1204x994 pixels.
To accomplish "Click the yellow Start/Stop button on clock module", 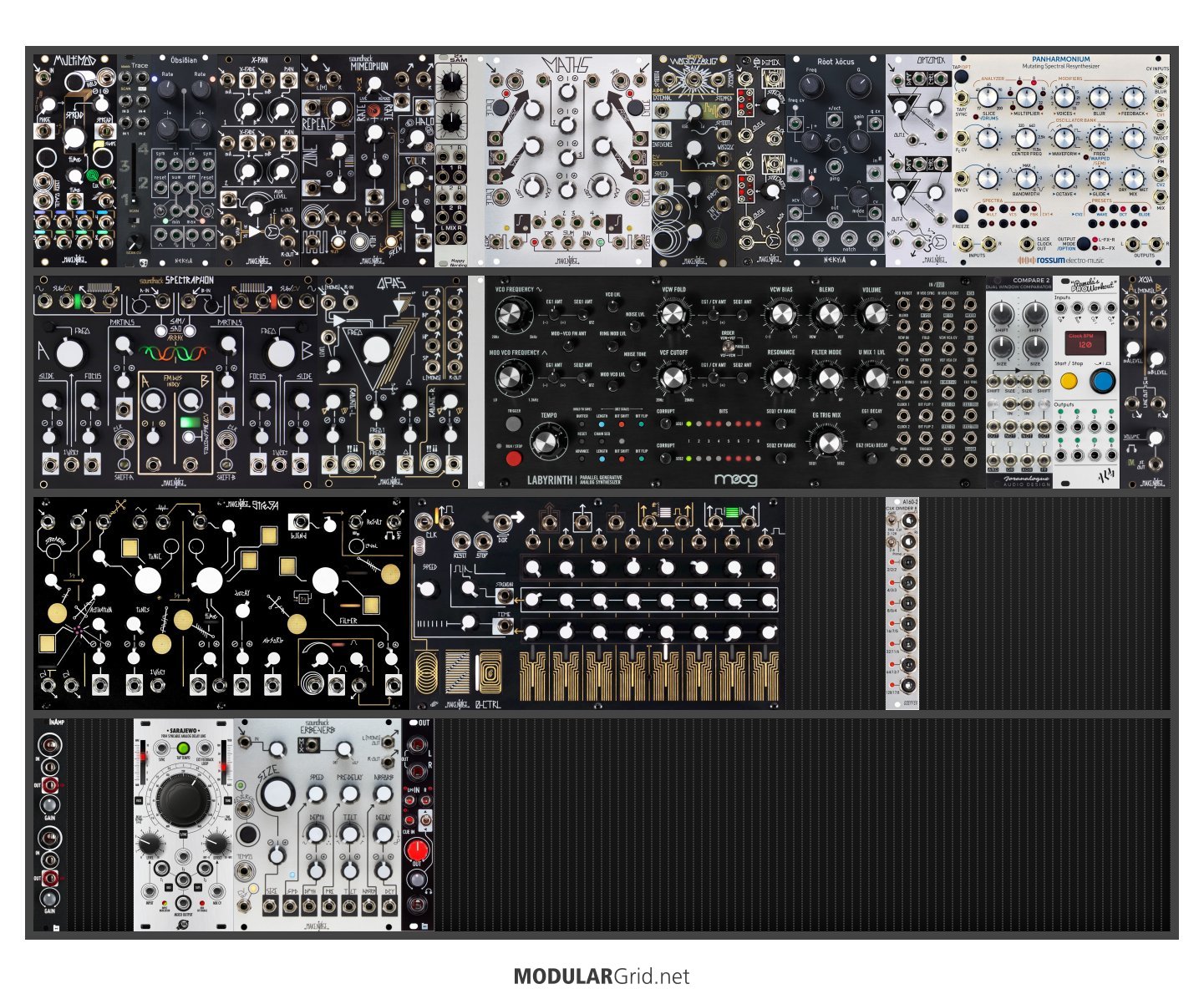I will (x=1068, y=382).
